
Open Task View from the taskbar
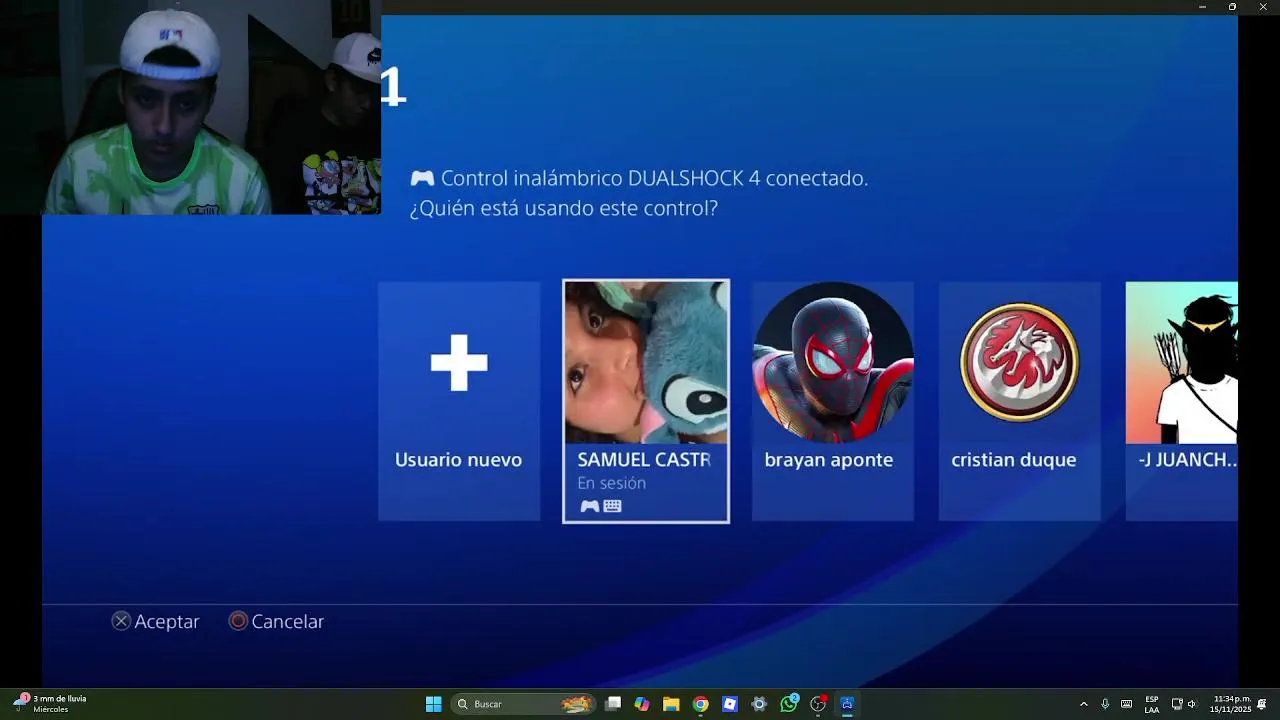click(x=613, y=704)
